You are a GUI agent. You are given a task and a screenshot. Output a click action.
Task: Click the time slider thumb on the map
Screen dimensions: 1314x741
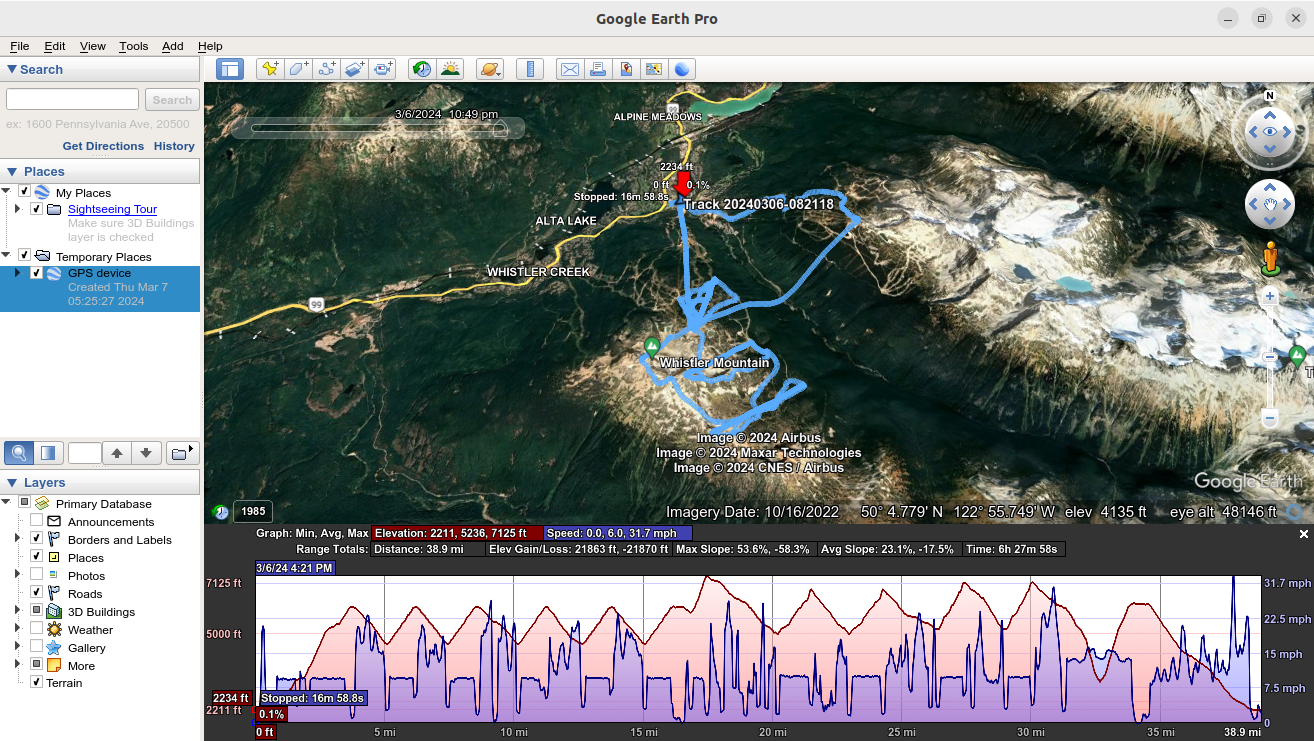(503, 128)
